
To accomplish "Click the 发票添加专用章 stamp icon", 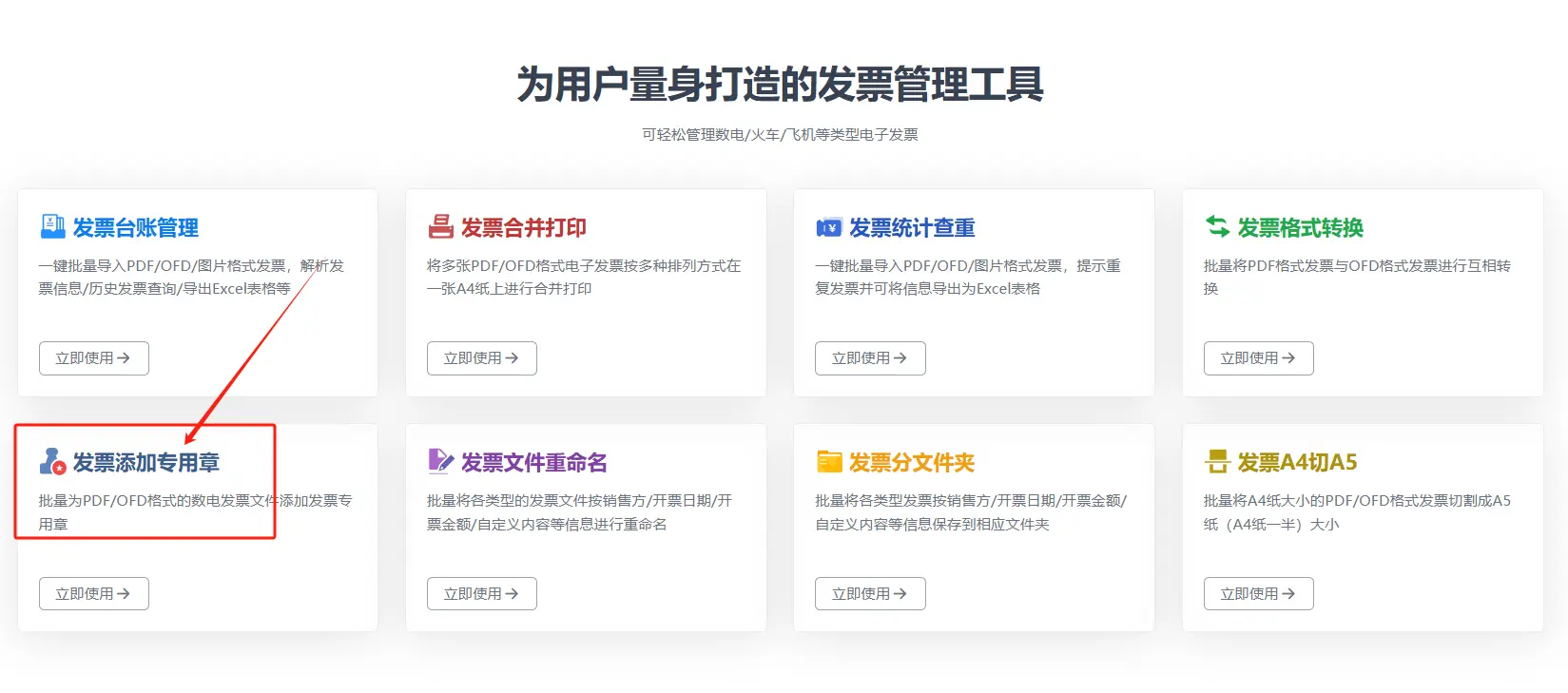I will [x=52, y=462].
